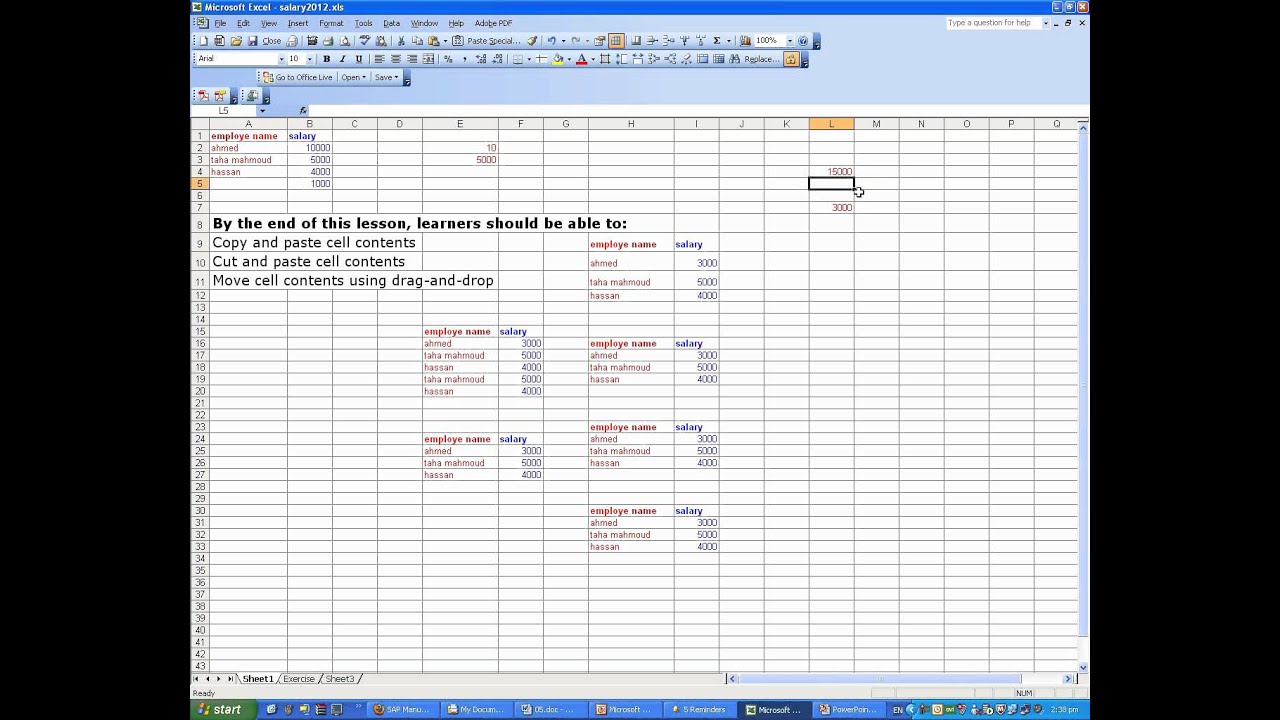Screen dimensions: 1280x720
Task: Toggle the highlighted gridlines button
Action: coord(616,41)
